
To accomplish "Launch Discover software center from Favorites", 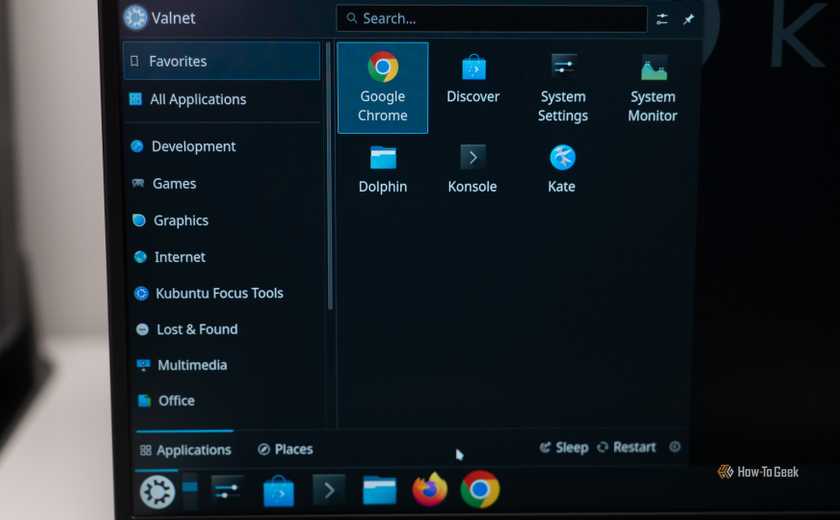I will [x=473, y=80].
